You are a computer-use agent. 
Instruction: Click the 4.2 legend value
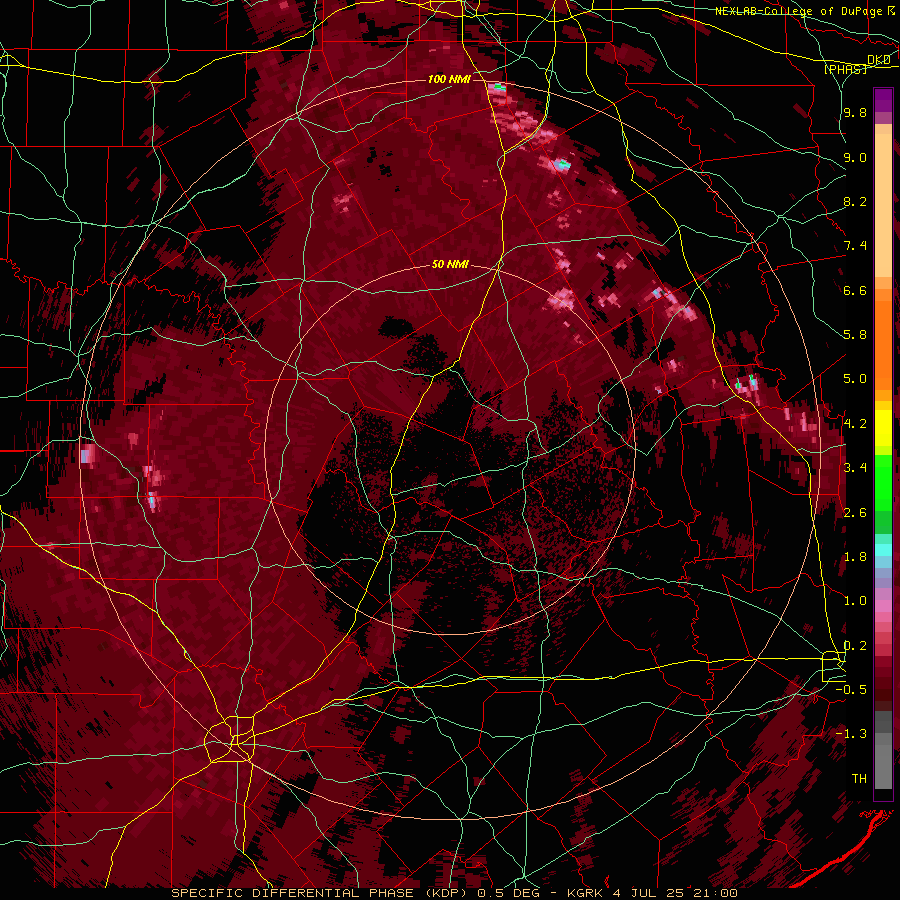(x=855, y=424)
